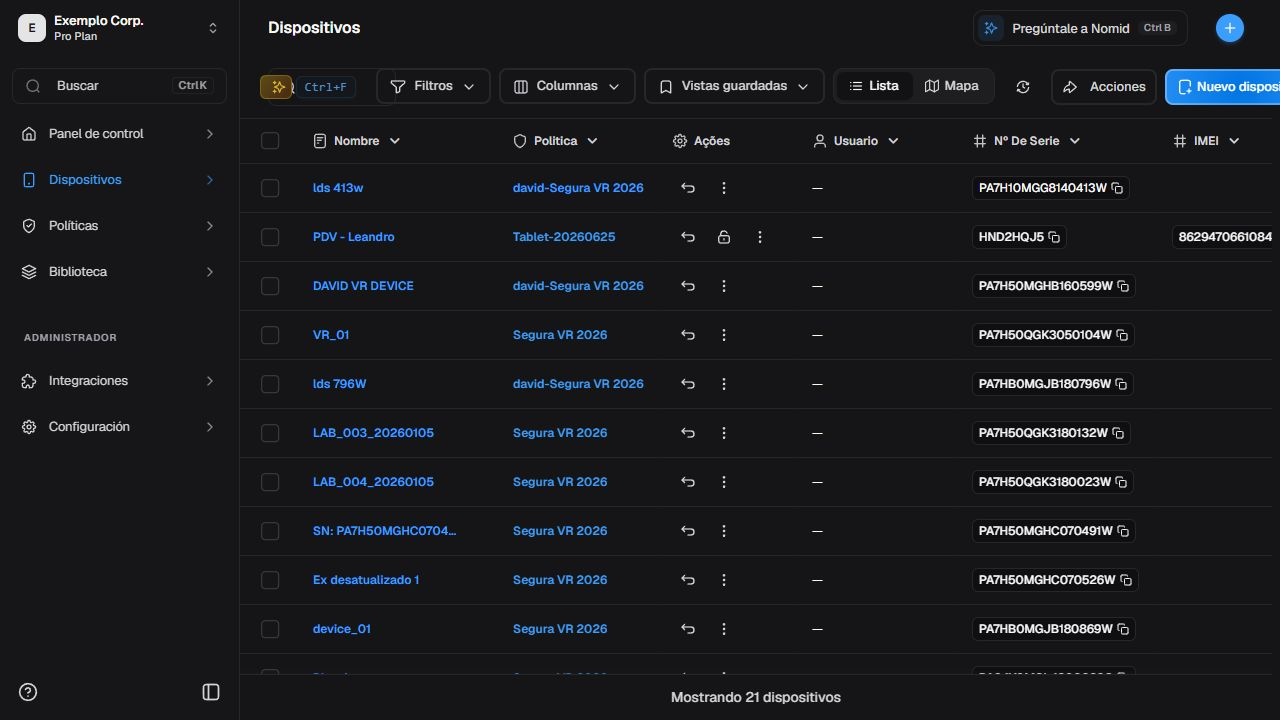This screenshot has width=1280, height=720.
Task: Open the DAVID VR DEVICE device link
Action: click(x=363, y=286)
